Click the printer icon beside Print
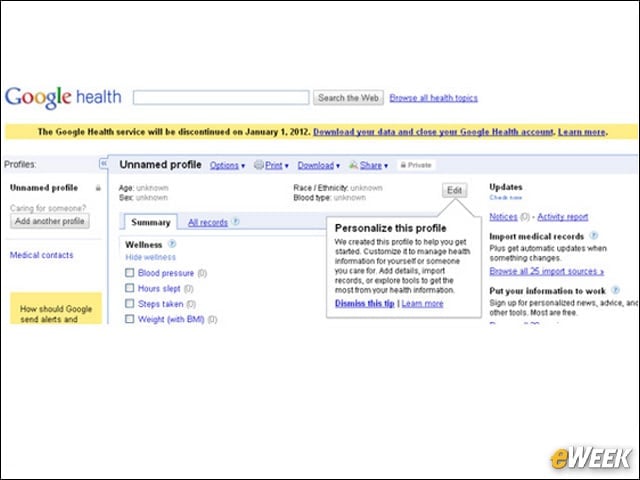640x480 pixels. (x=258, y=165)
